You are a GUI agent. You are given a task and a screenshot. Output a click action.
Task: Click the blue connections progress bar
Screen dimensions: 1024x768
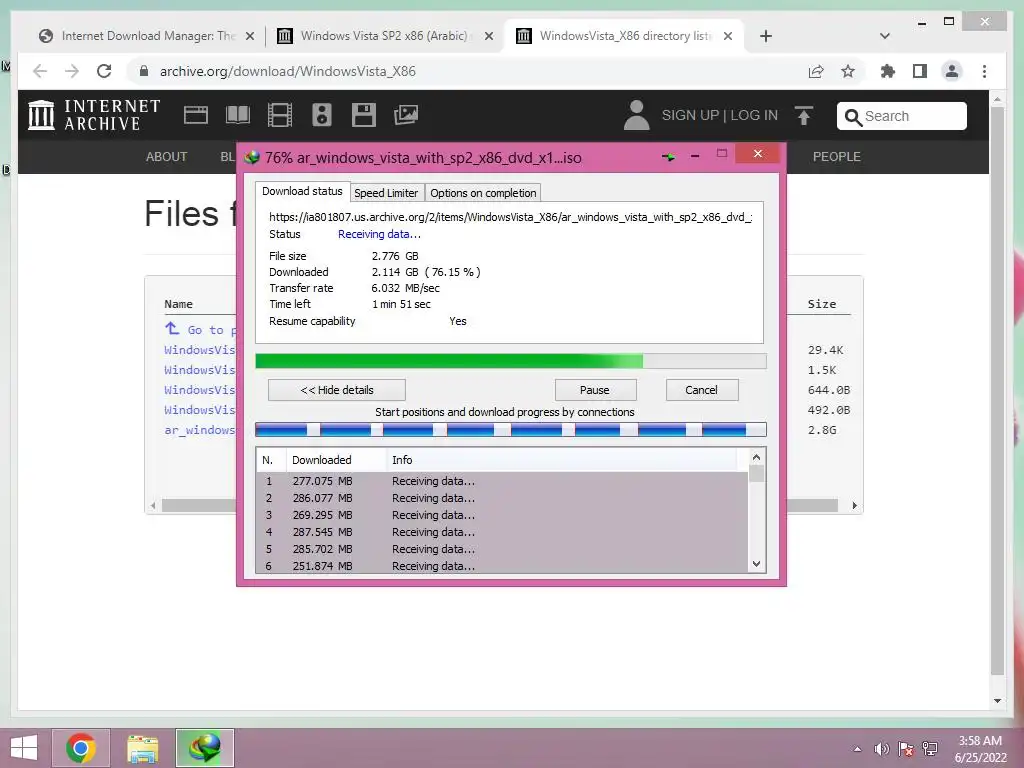click(511, 429)
